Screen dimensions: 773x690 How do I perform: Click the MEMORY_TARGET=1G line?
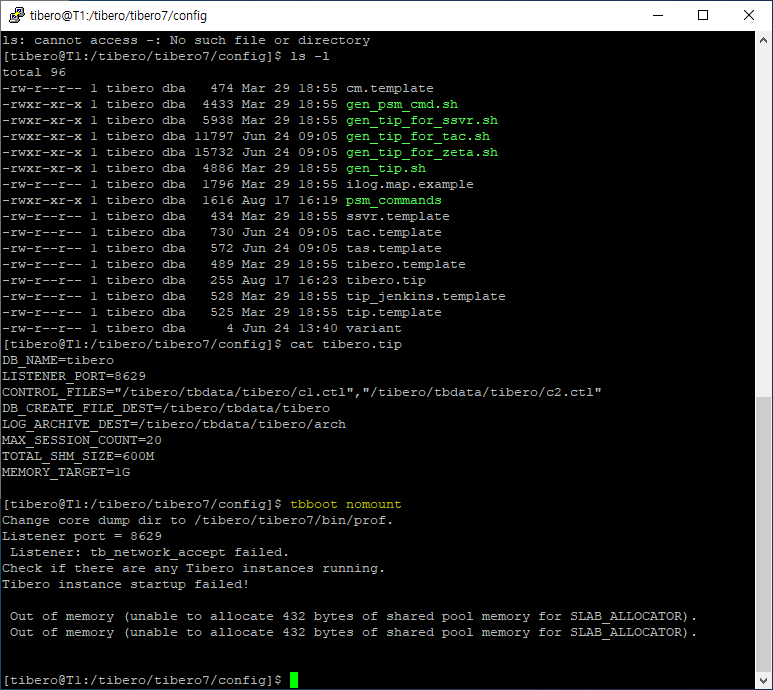(x=66, y=473)
